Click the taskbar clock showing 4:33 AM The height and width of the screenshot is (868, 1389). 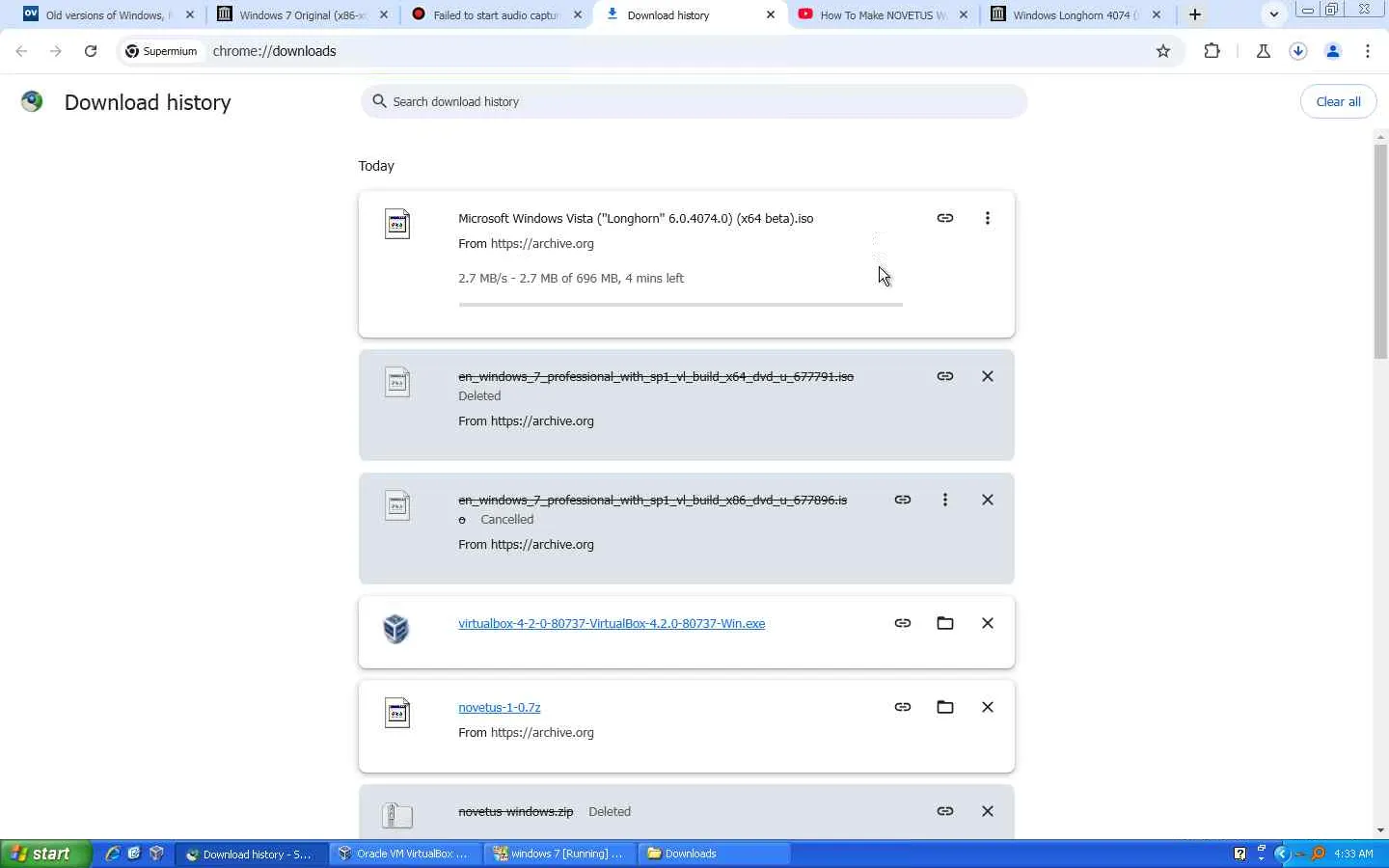coord(1353,854)
